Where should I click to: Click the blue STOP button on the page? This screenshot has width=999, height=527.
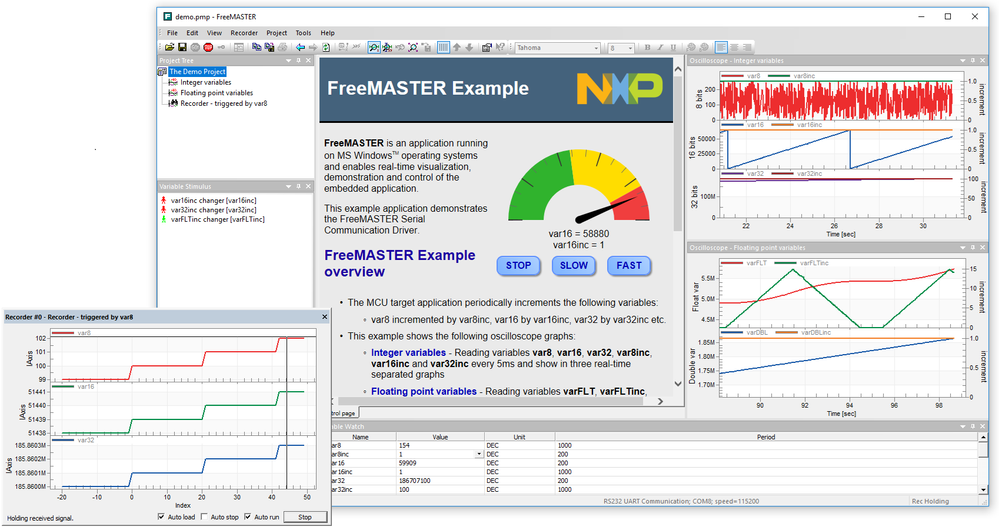(519, 266)
